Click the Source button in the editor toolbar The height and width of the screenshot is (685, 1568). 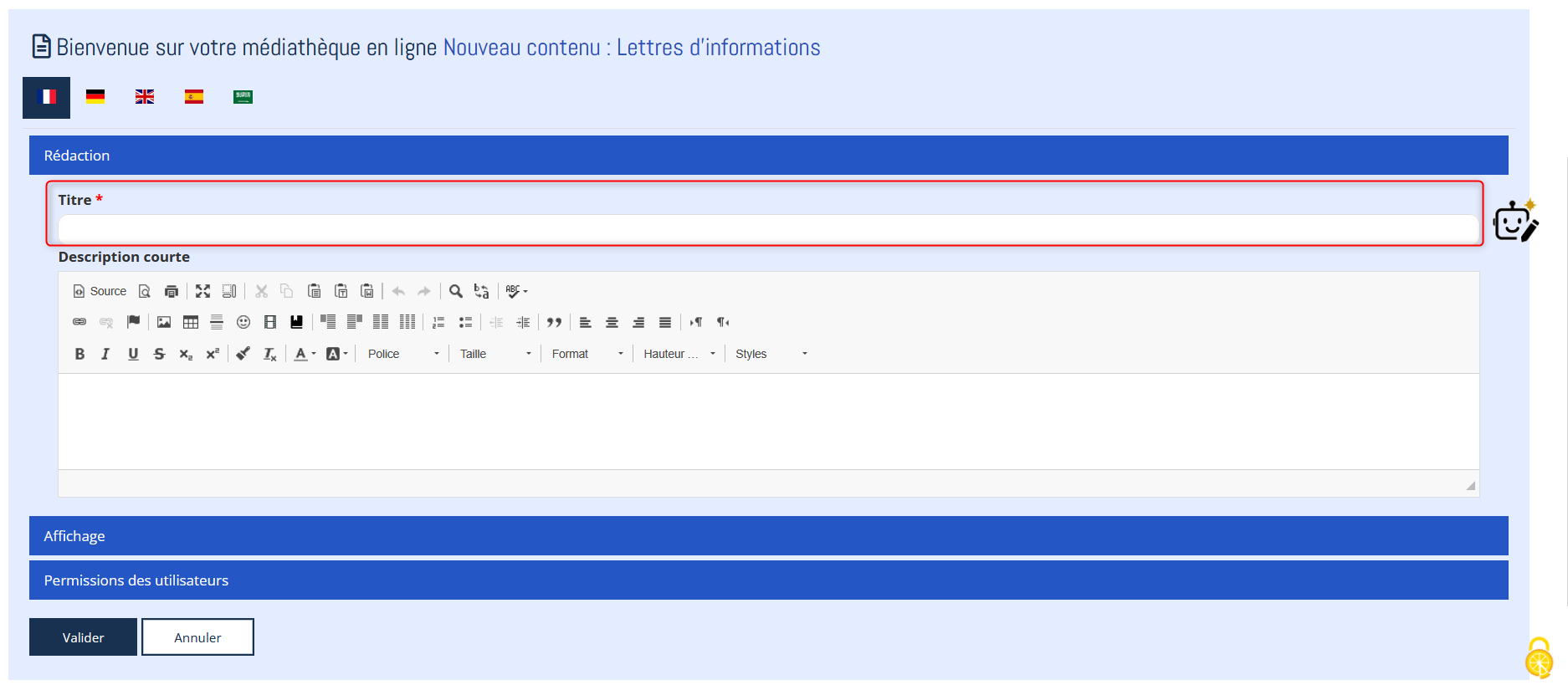(100, 291)
